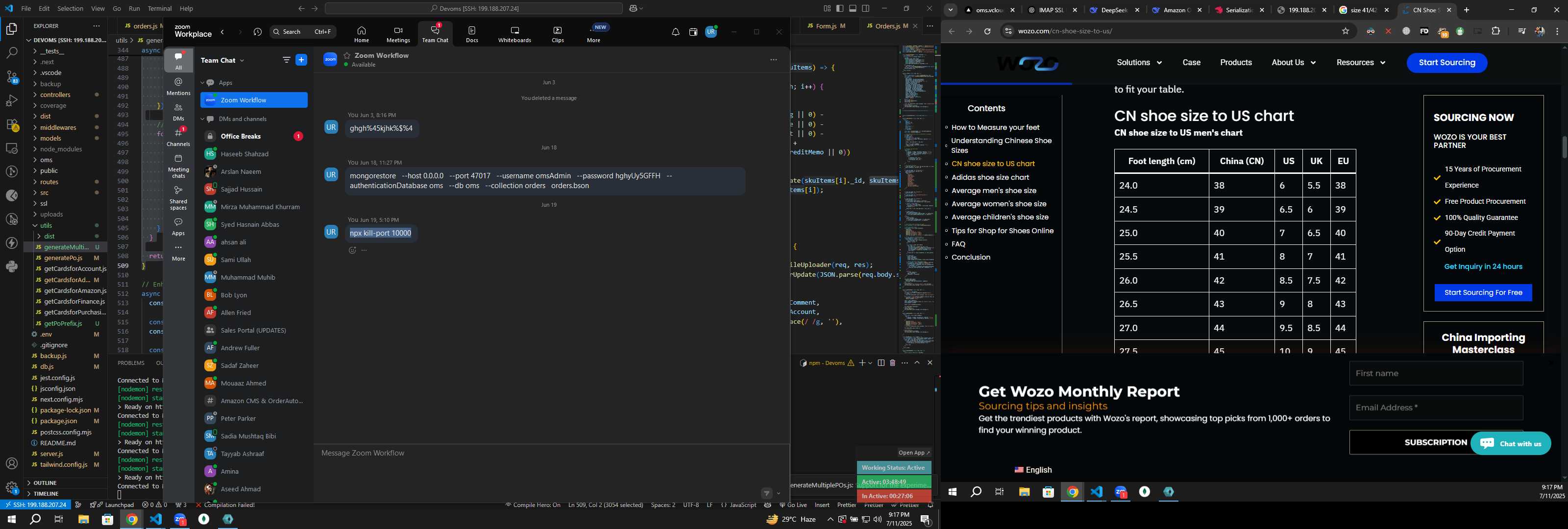Viewport: 1568px width, 529px height.
Task: Kill terminal with trash icon
Action: coord(892,363)
